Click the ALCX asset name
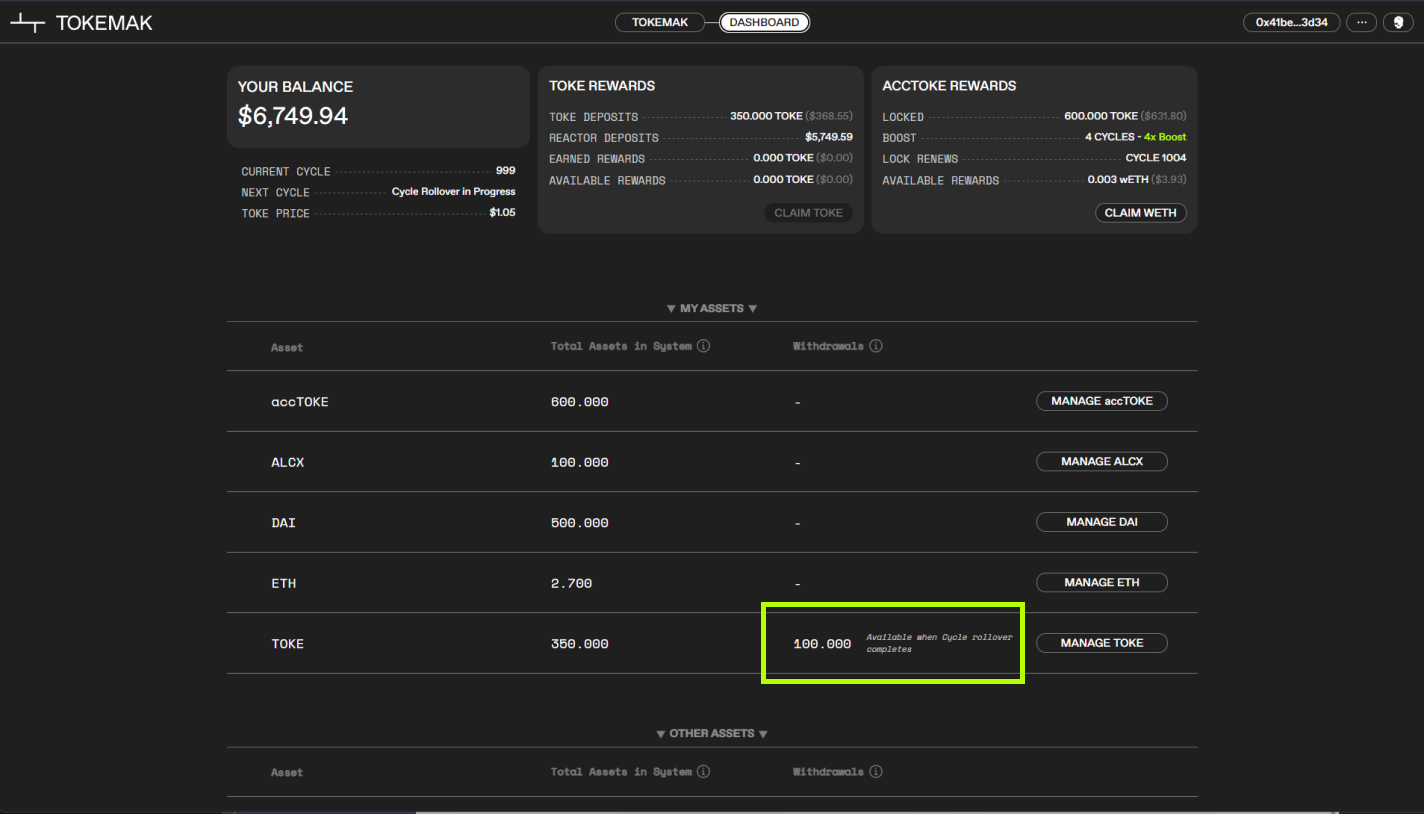Viewport: 1424px width, 814px height. [x=287, y=463]
